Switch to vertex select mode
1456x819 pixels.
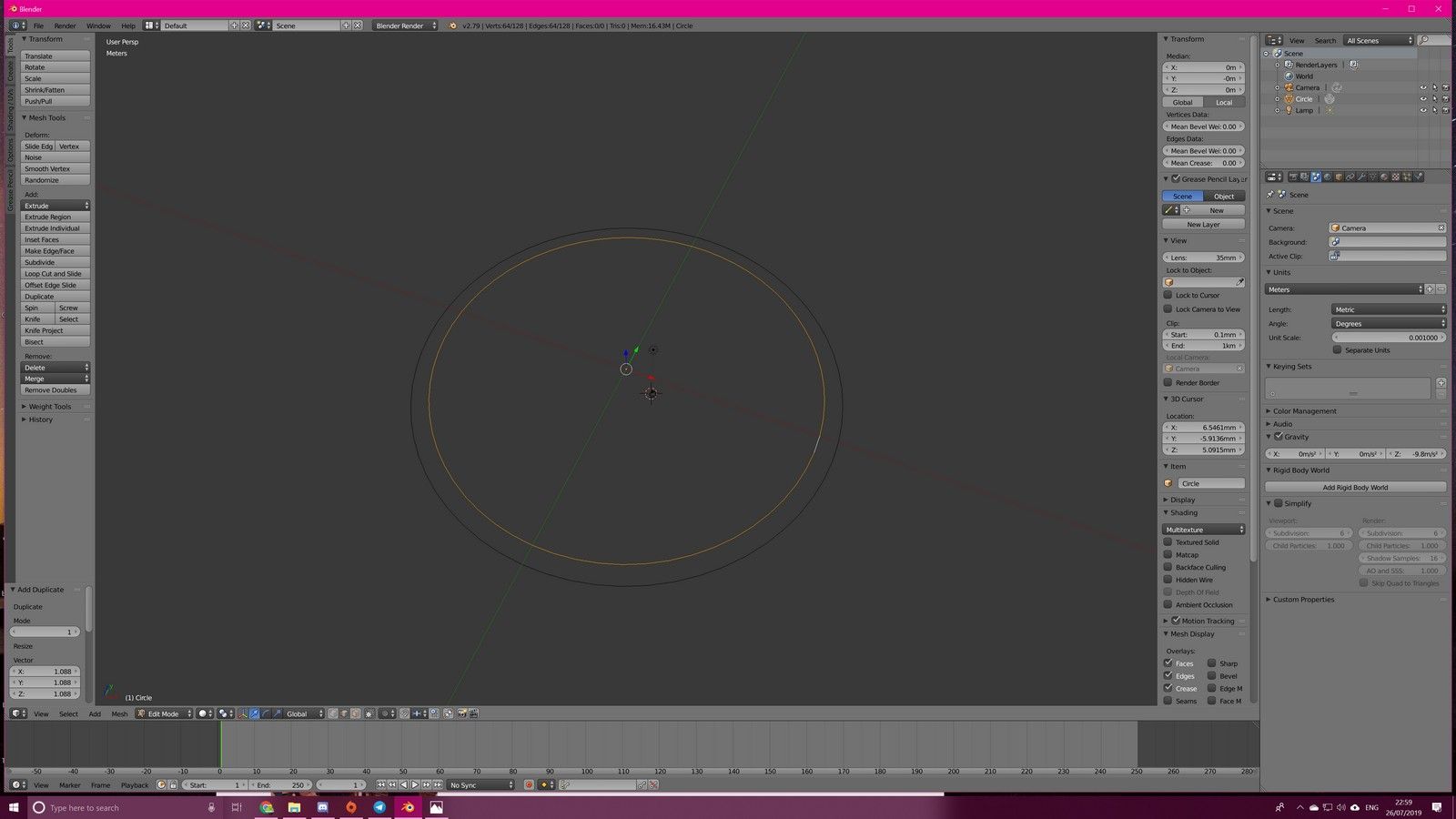click(x=332, y=713)
